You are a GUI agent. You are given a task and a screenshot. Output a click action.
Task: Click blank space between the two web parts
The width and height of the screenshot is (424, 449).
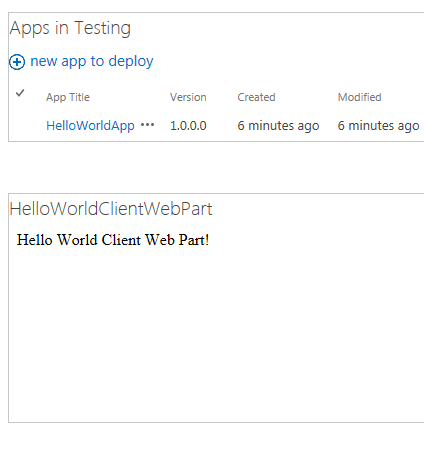point(213,167)
